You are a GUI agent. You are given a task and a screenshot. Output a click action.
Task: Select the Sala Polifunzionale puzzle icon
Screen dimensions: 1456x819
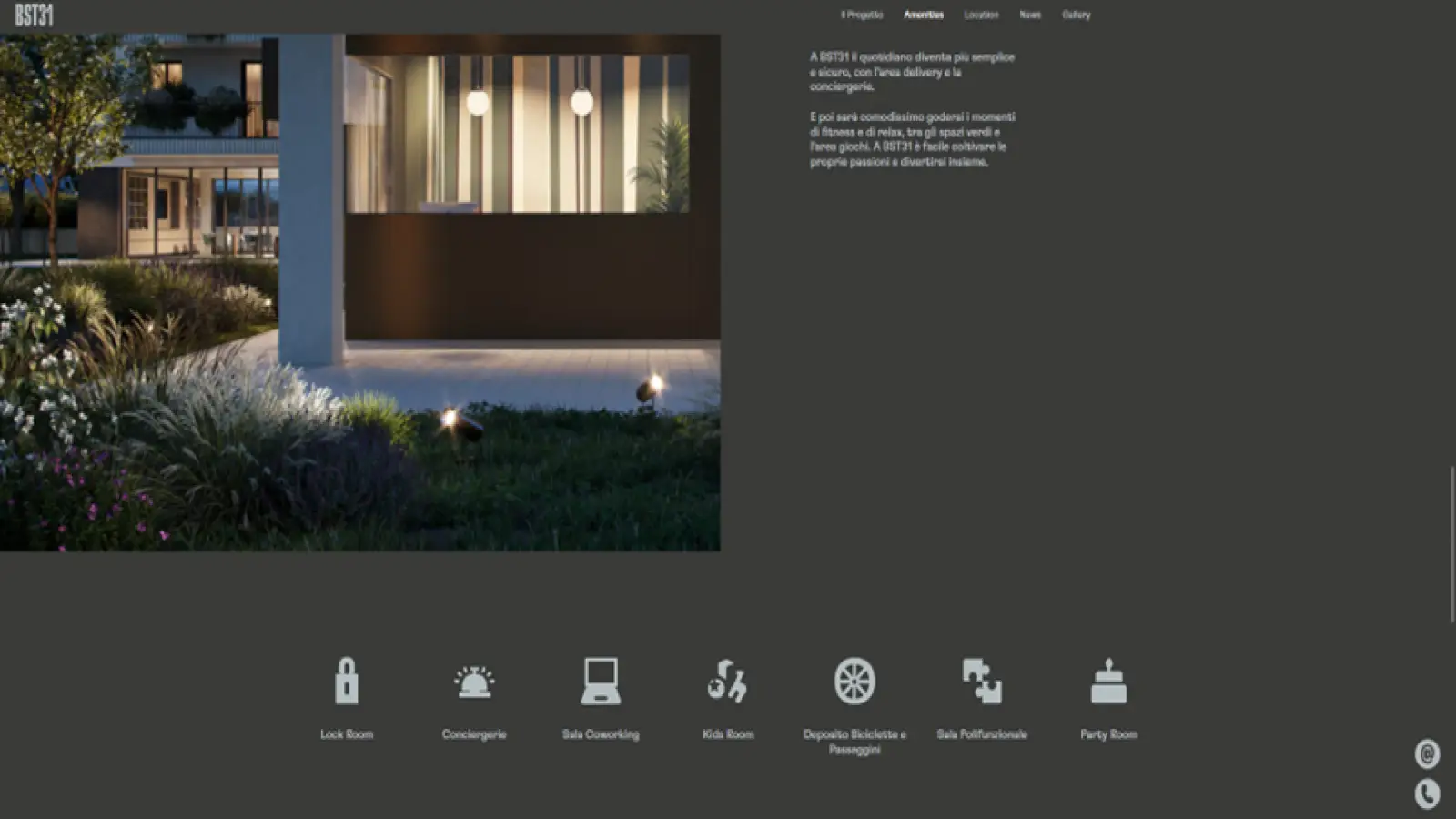tap(982, 681)
